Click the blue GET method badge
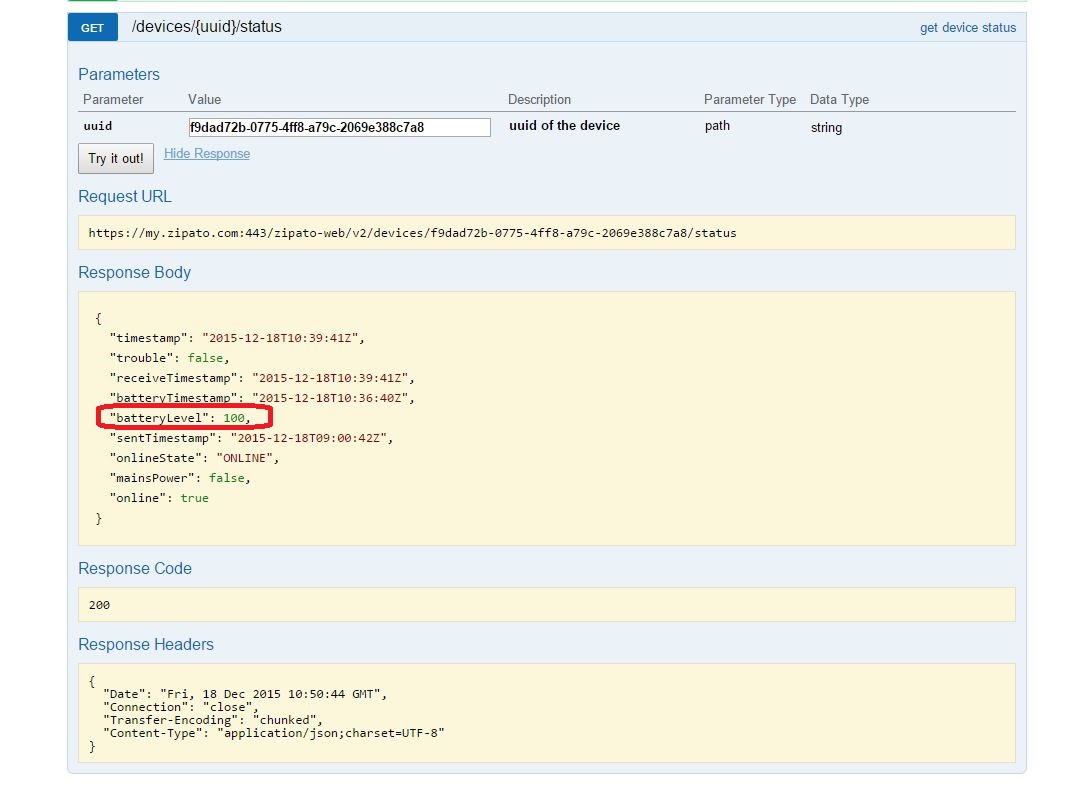This screenshot has width=1070, height=788. (x=92, y=28)
